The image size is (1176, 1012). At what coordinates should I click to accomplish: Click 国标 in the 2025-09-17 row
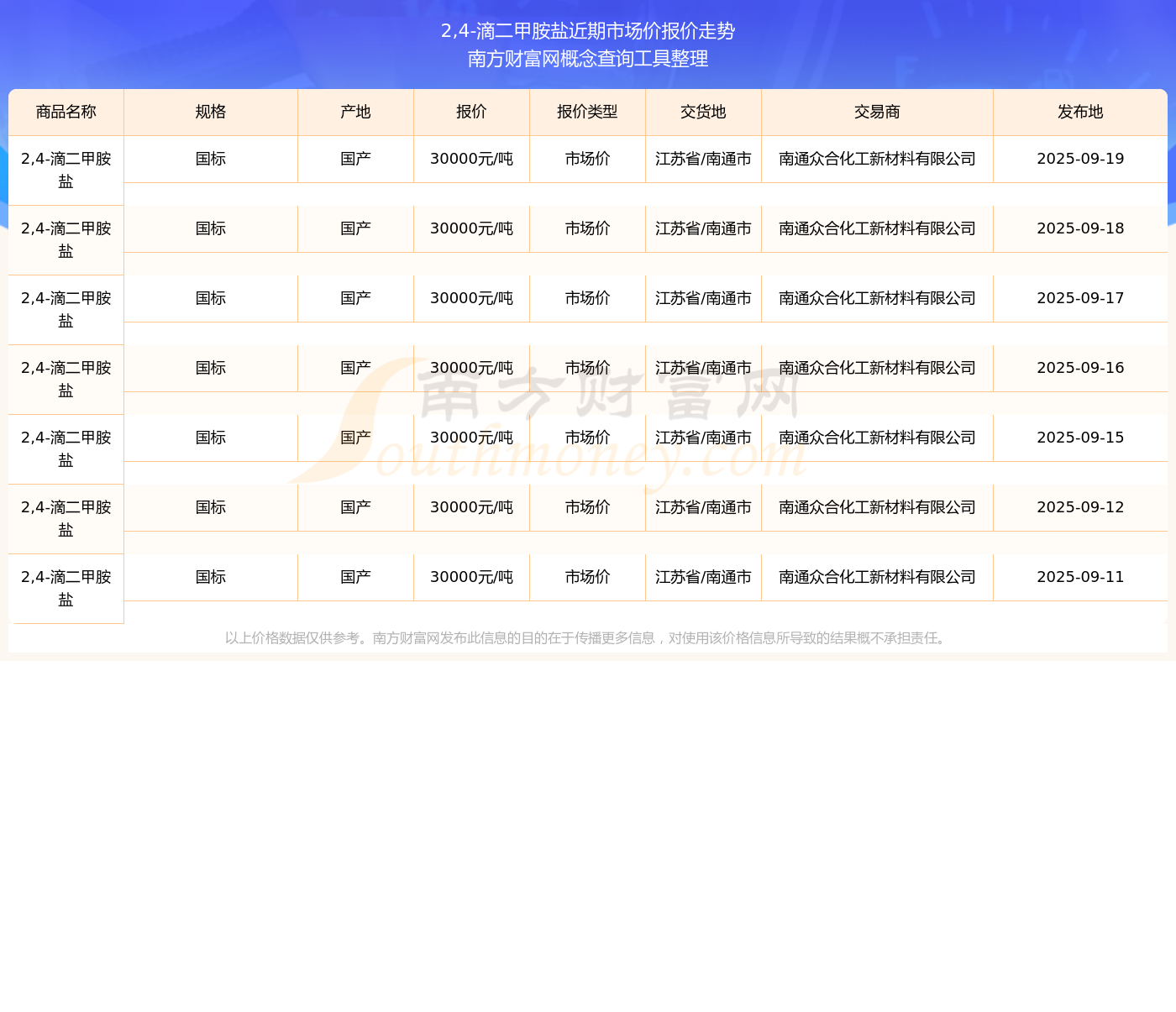tap(211, 298)
